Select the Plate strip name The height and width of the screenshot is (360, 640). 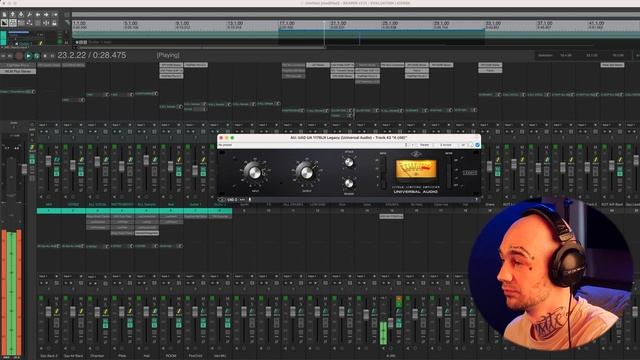(122, 356)
